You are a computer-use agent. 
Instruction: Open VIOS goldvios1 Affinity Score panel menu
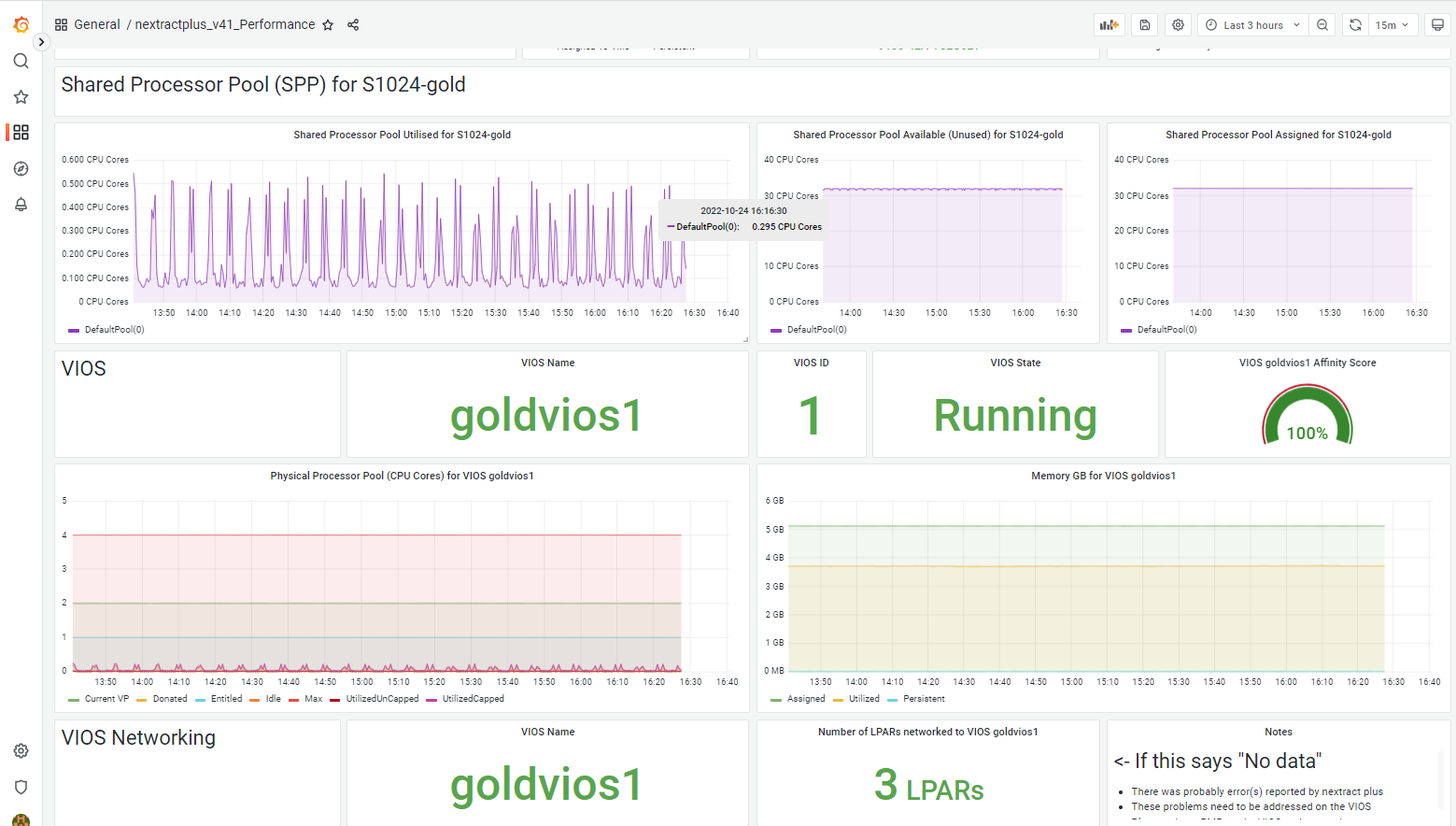[1308, 363]
